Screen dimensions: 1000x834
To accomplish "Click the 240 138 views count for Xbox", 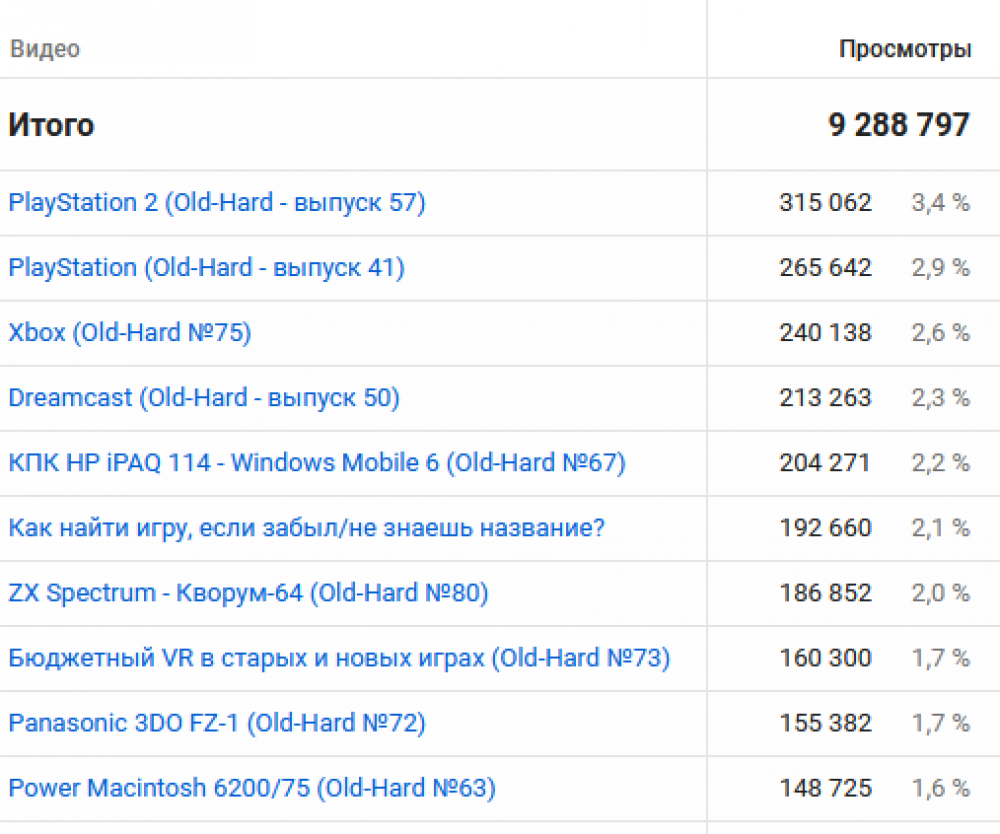I will (x=825, y=333).
